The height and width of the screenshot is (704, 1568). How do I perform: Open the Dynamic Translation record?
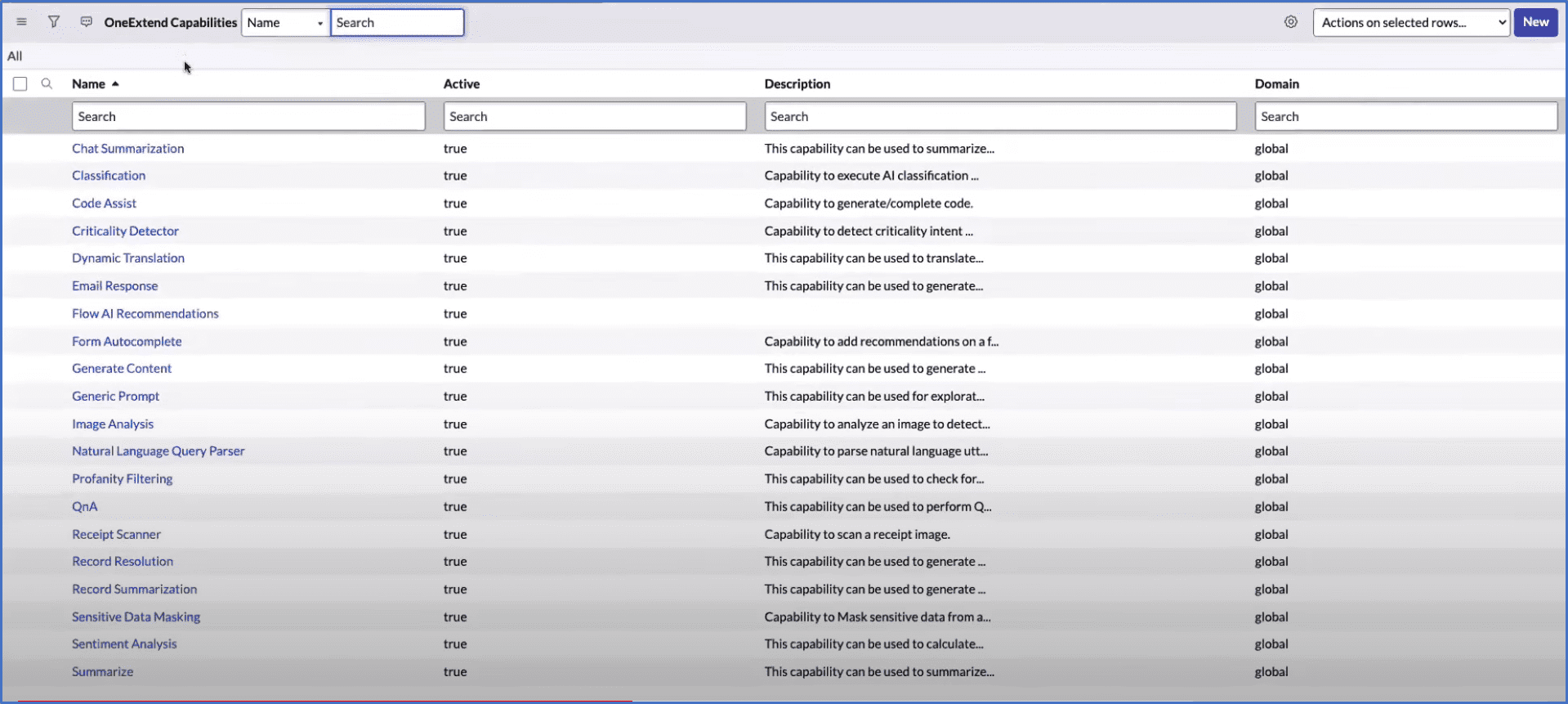[x=128, y=258]
